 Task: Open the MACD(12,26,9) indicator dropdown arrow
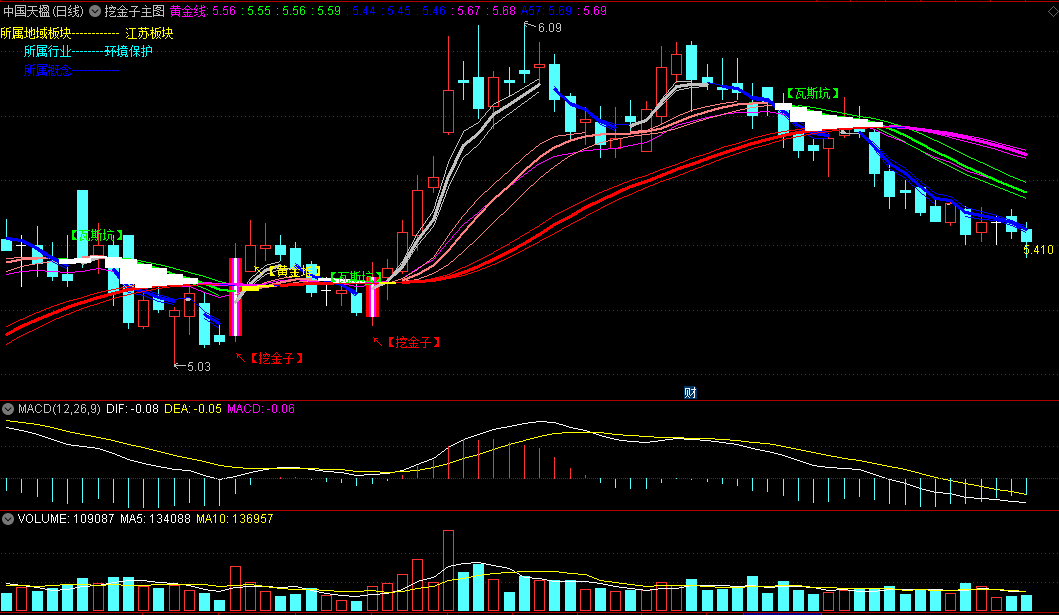[x=8, y=408]
